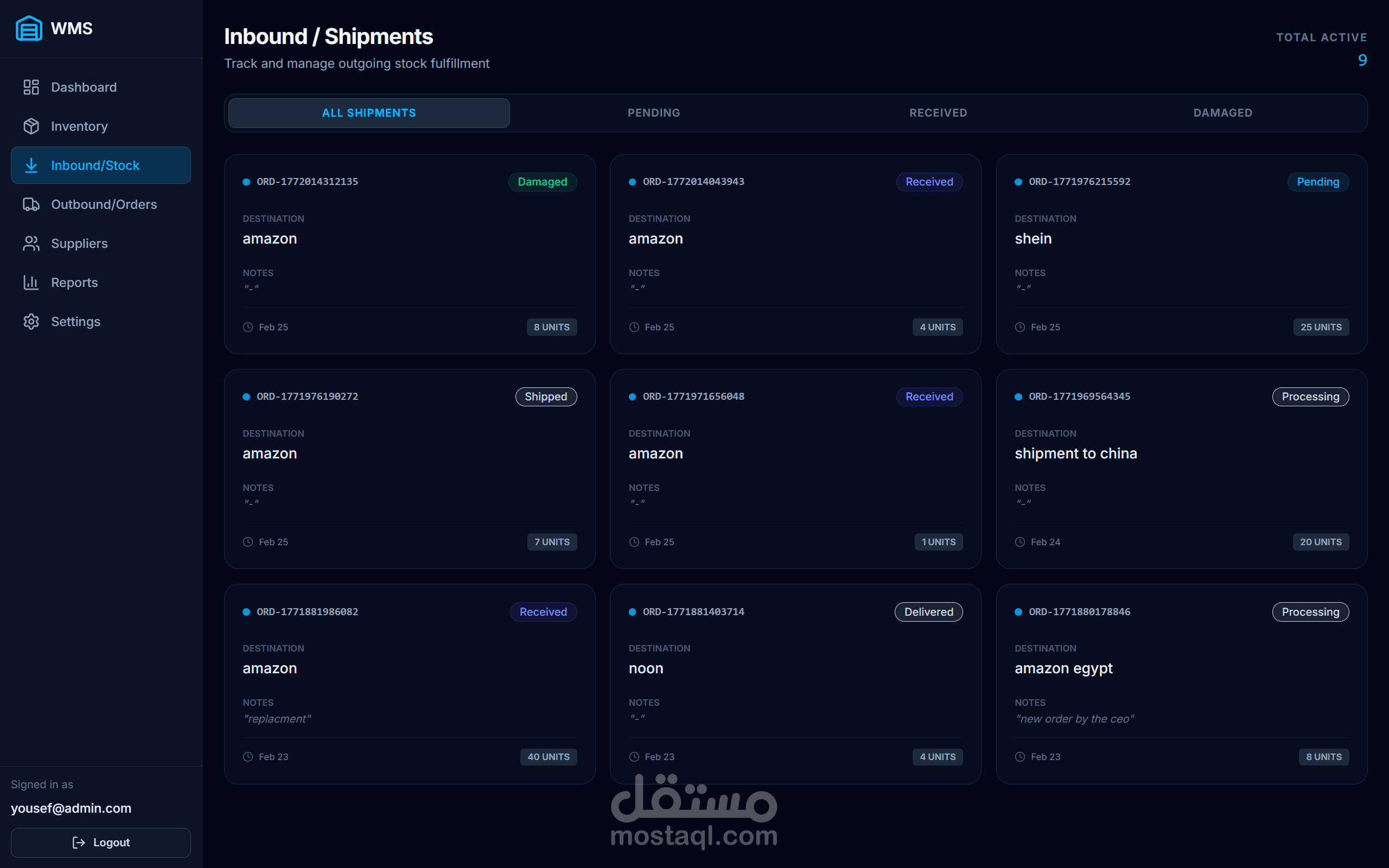Click the Damaged status badge
Screen dimensions: 1389x868
pos(542,182)
